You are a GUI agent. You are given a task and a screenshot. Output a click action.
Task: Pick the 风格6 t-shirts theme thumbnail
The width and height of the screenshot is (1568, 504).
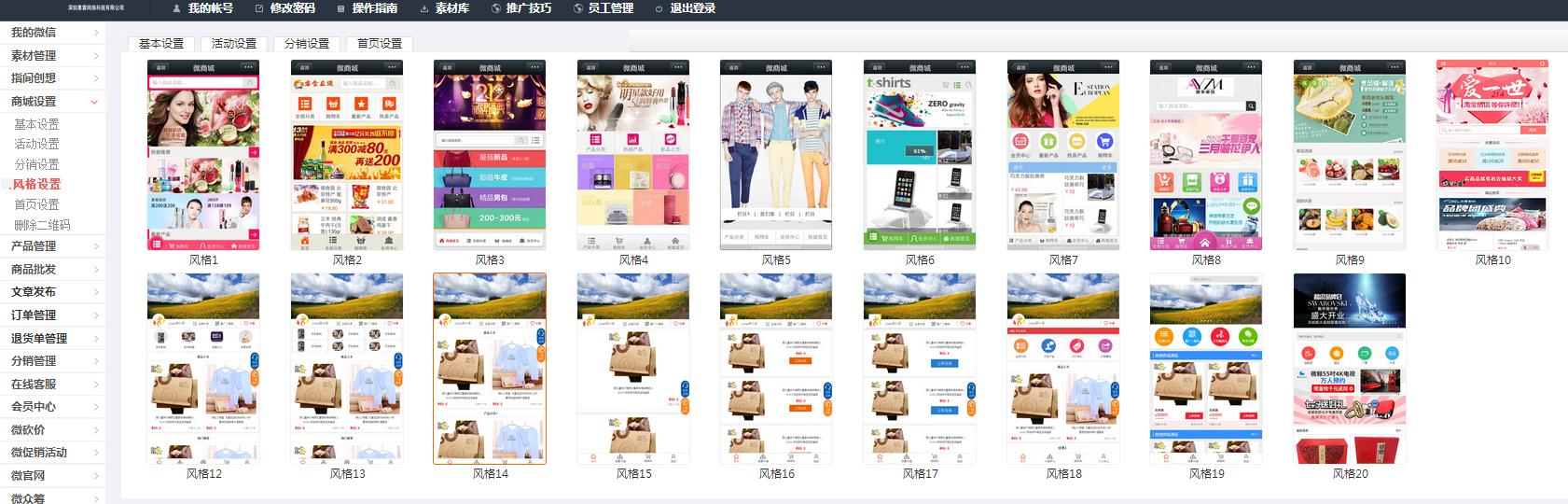[920, 156]
